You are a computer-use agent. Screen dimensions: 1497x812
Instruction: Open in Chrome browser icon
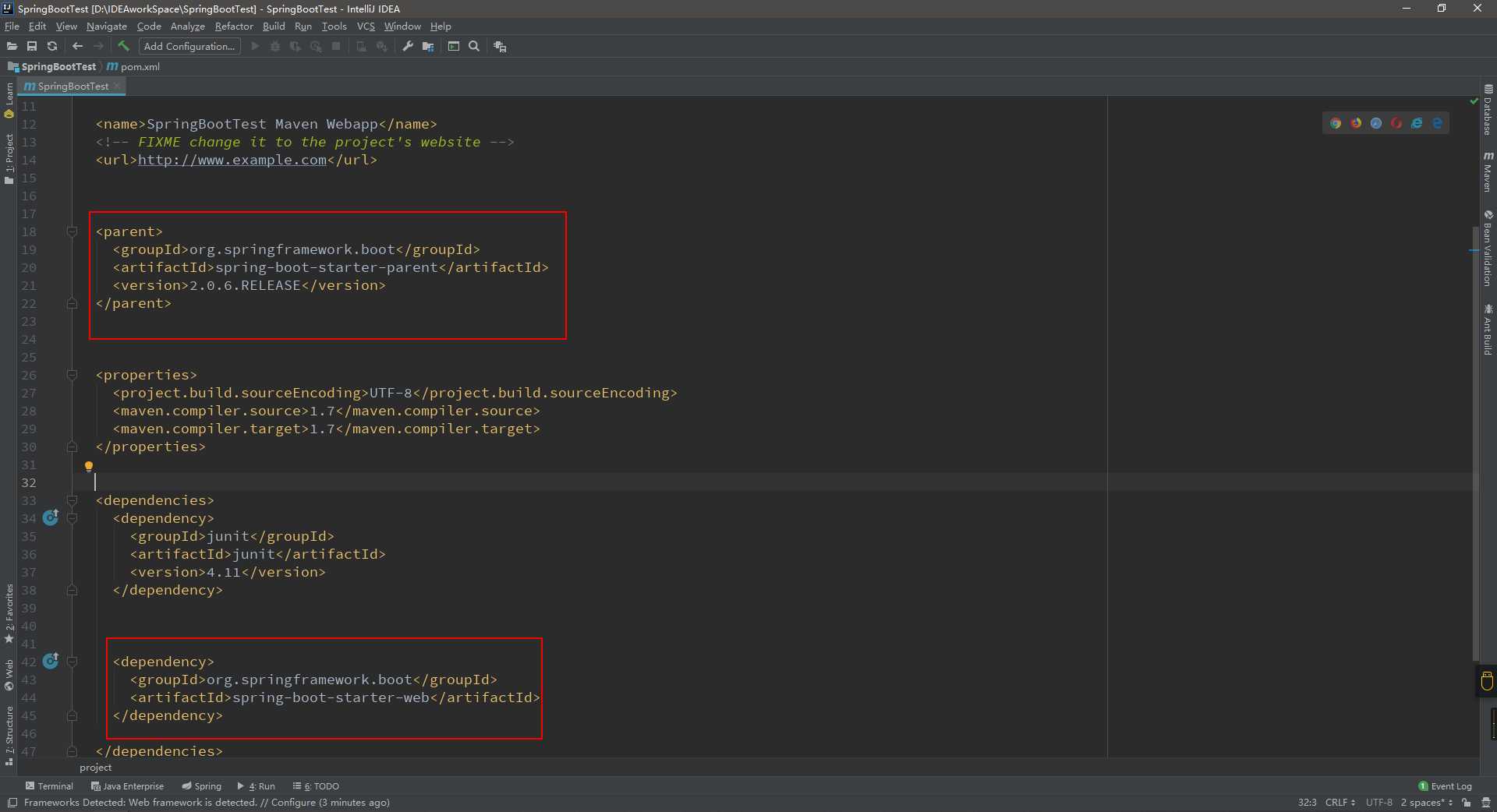coord(1336,123)
